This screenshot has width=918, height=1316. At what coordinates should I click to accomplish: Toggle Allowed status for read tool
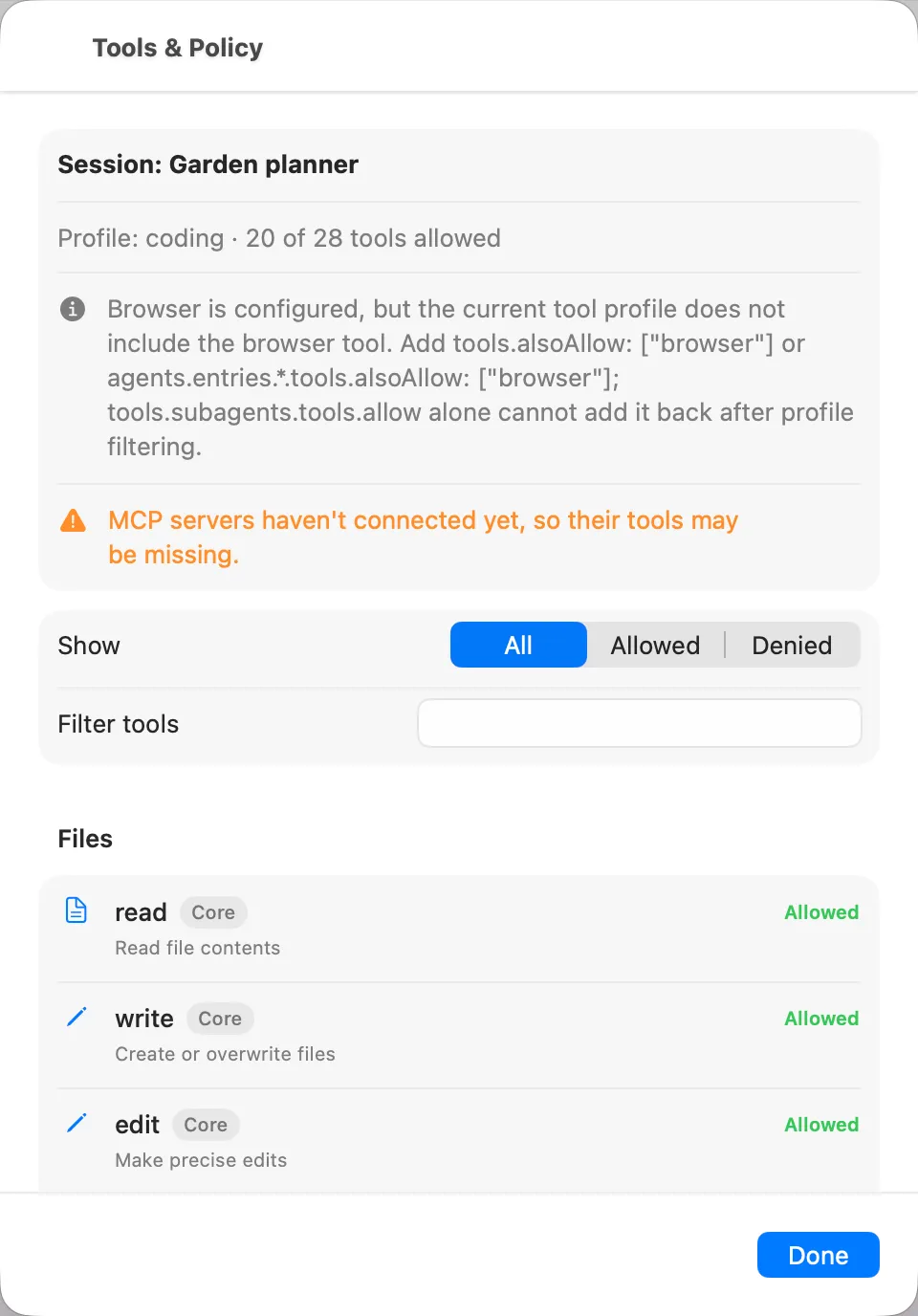[x=821, y=912]
